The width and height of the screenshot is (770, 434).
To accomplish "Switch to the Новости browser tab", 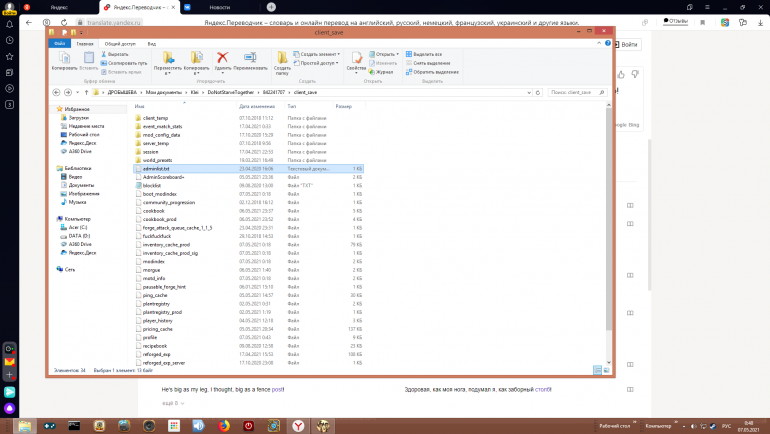I will 220,7.
